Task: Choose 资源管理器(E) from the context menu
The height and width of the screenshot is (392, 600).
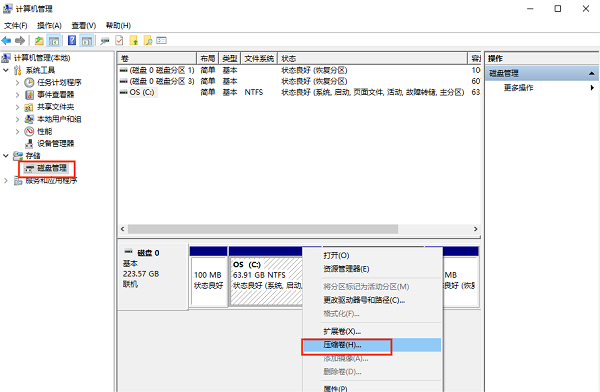Action: click(x=346, y=269)
